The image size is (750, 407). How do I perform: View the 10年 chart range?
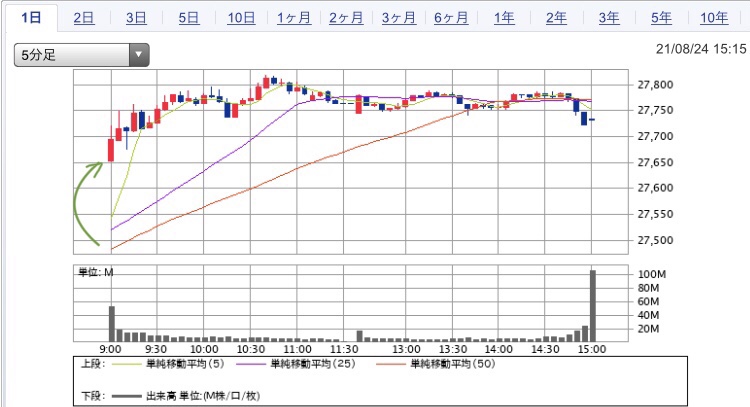[714, 18]
